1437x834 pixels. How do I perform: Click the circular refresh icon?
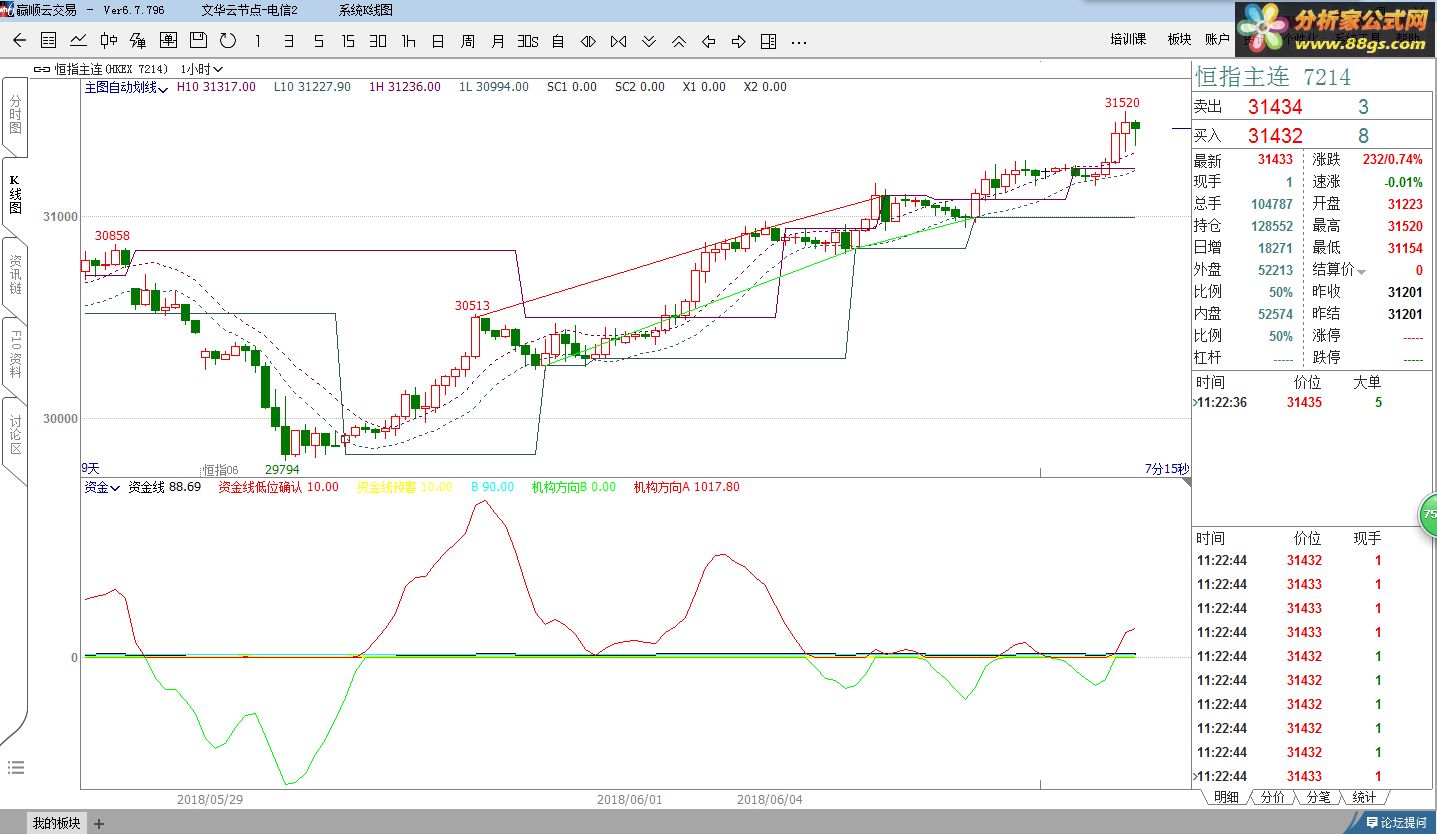pyautogui.click(x=228, y=41)
